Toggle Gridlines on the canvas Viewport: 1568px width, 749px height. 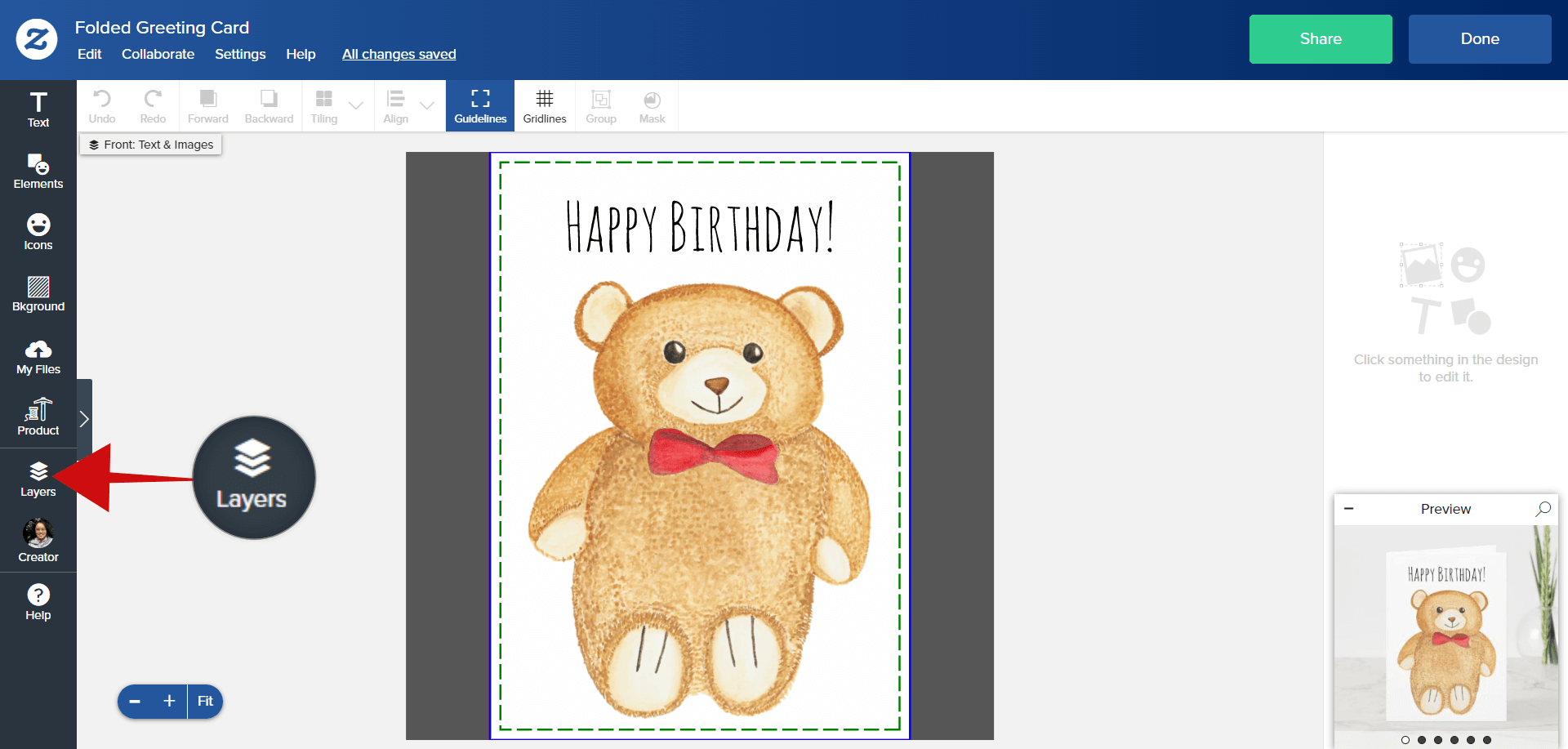(545, 106)
